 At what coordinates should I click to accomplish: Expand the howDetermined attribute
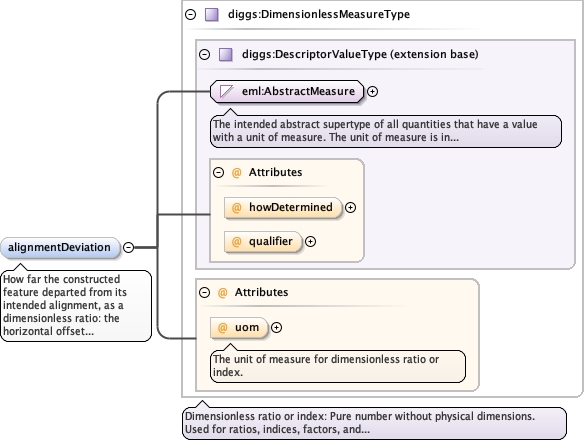(350, 208)
